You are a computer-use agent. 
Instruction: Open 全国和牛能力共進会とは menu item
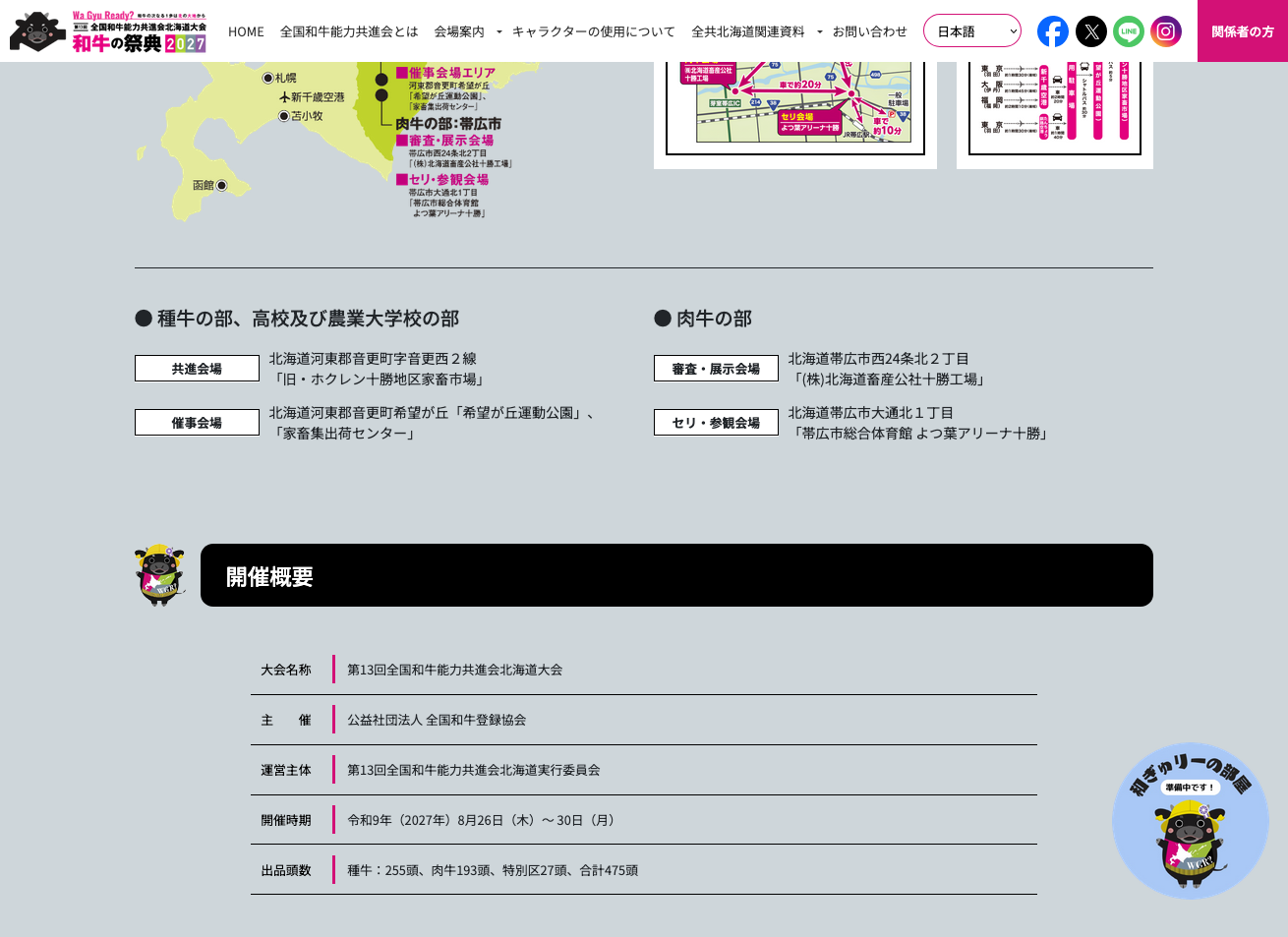click(x=349, y=31)
